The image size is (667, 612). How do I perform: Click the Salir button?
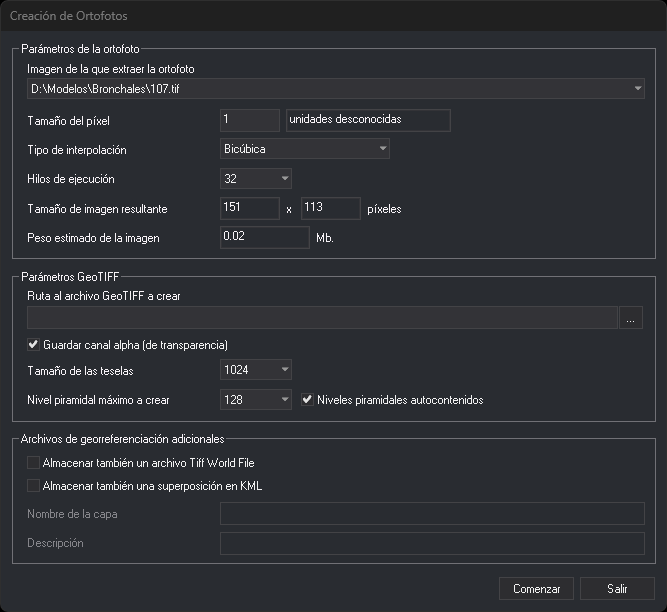617,589
